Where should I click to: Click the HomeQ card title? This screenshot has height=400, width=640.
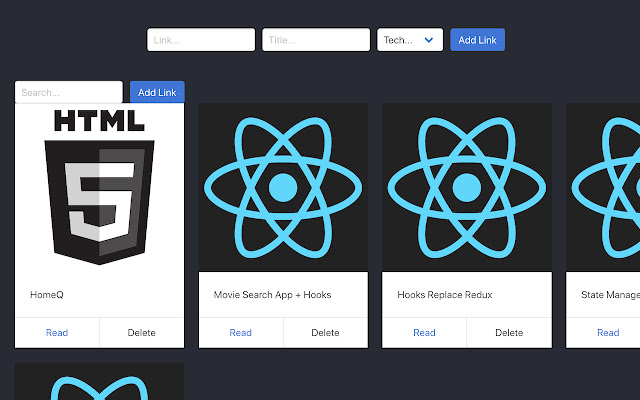[47, 295]
